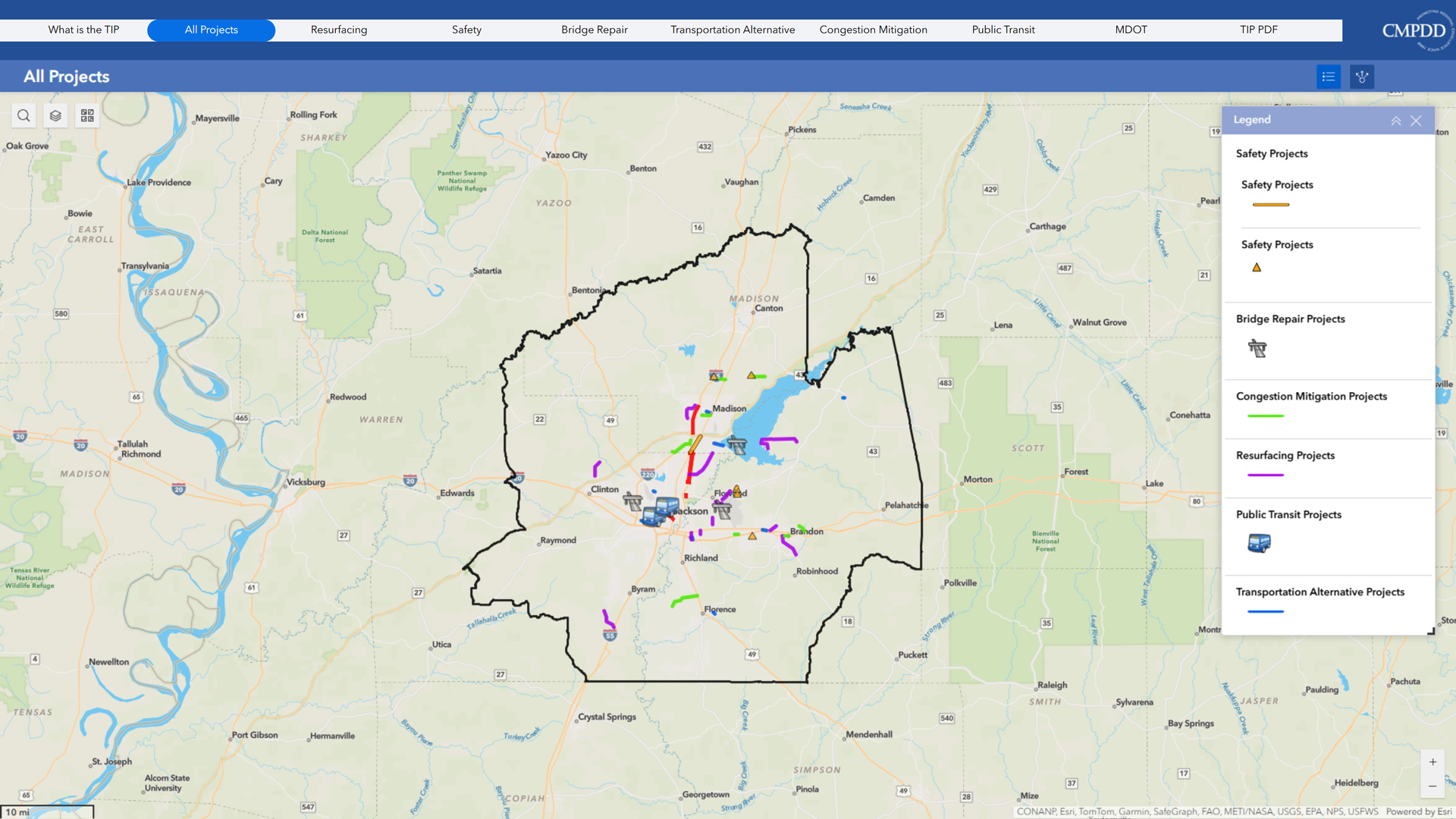Click the safety triangle marker south of Brandon
The image size is (1456, 819).
click(x=752, y=536)
